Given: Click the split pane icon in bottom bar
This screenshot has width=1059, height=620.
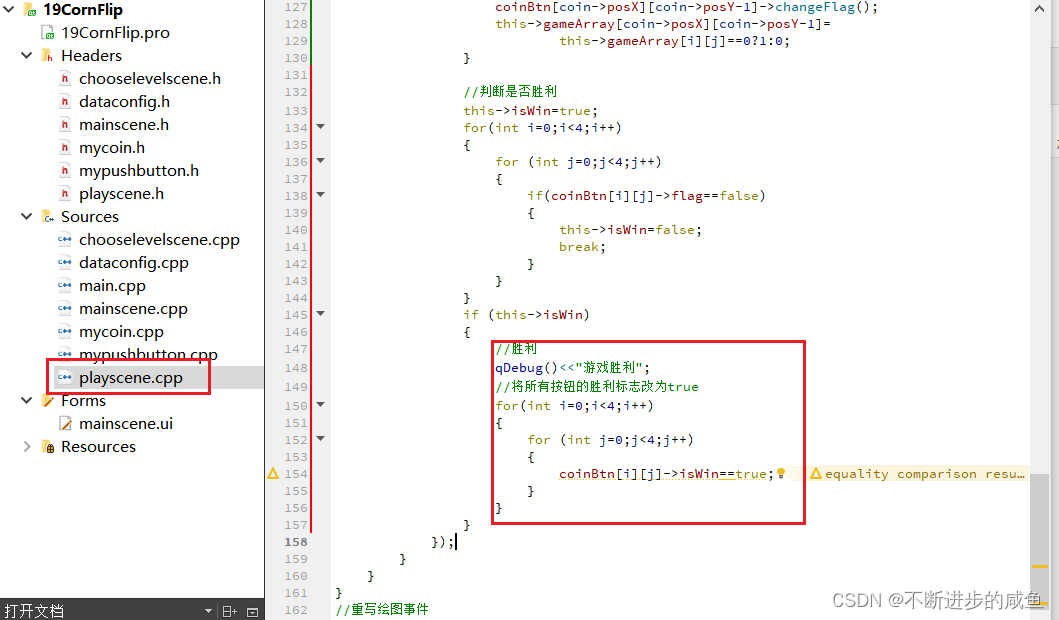Looking at the screenshot, I should (230, 611).
